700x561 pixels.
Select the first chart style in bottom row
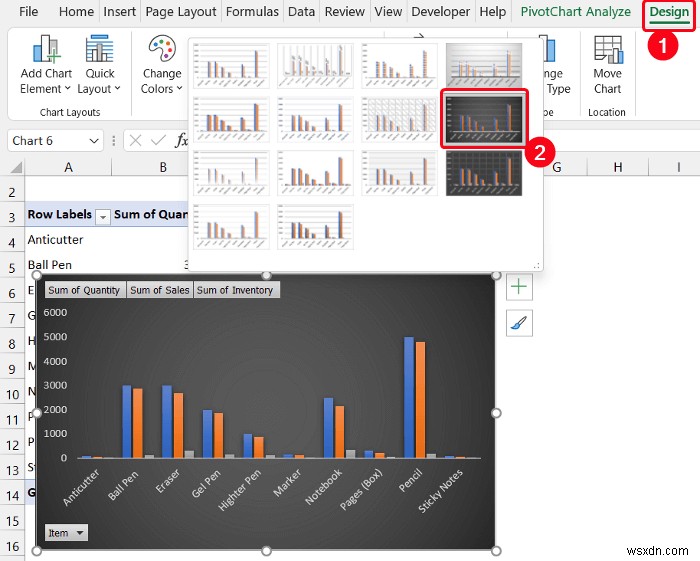pyautogui.click(x=231, y=227)
